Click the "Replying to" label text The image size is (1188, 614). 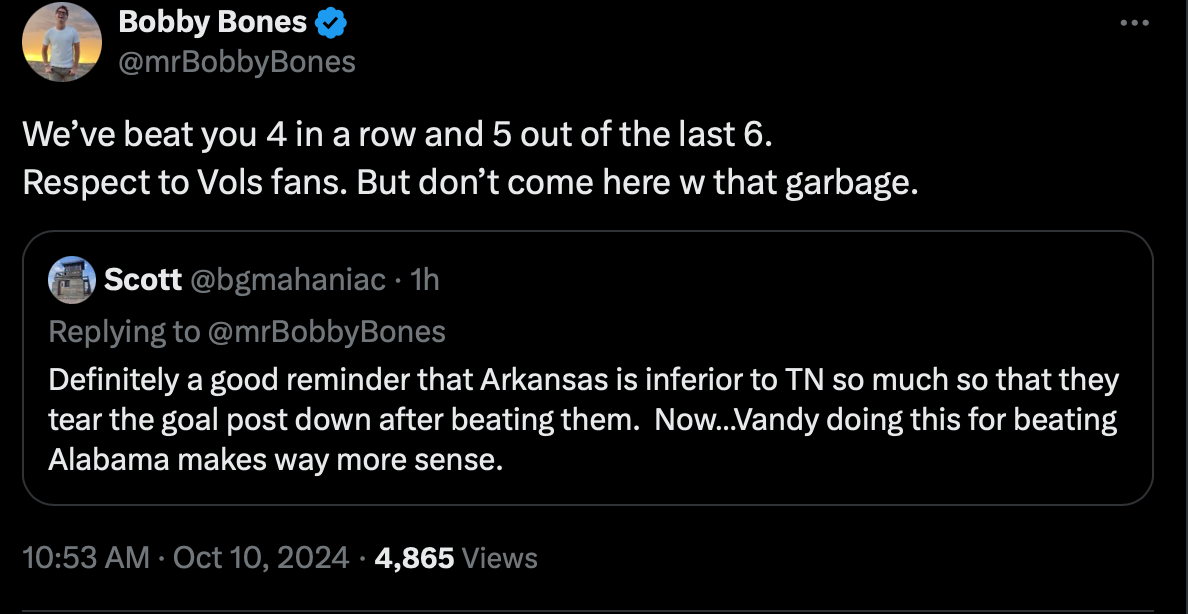click(x=124, y=331)
